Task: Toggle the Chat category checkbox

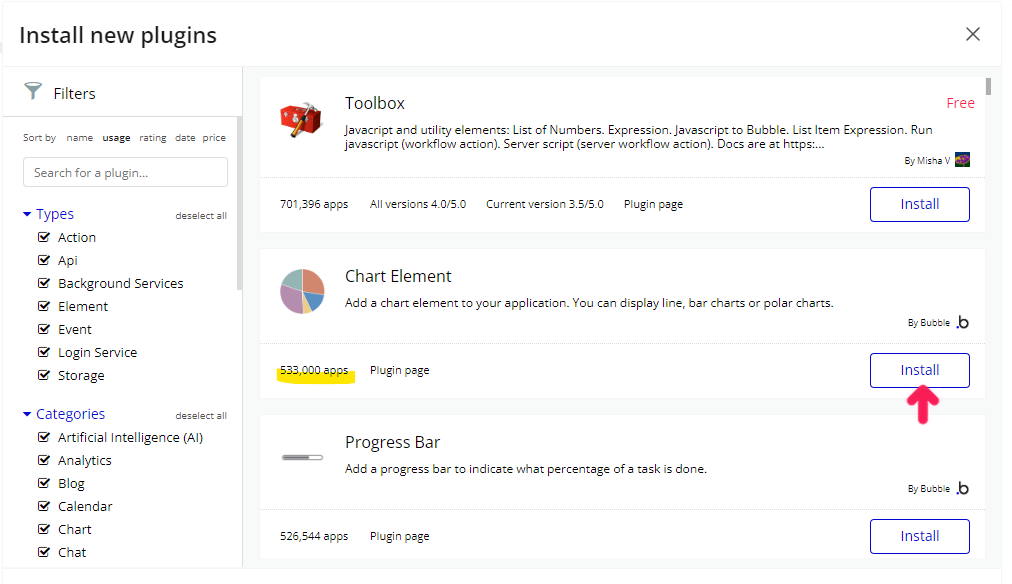Action: 44,552
